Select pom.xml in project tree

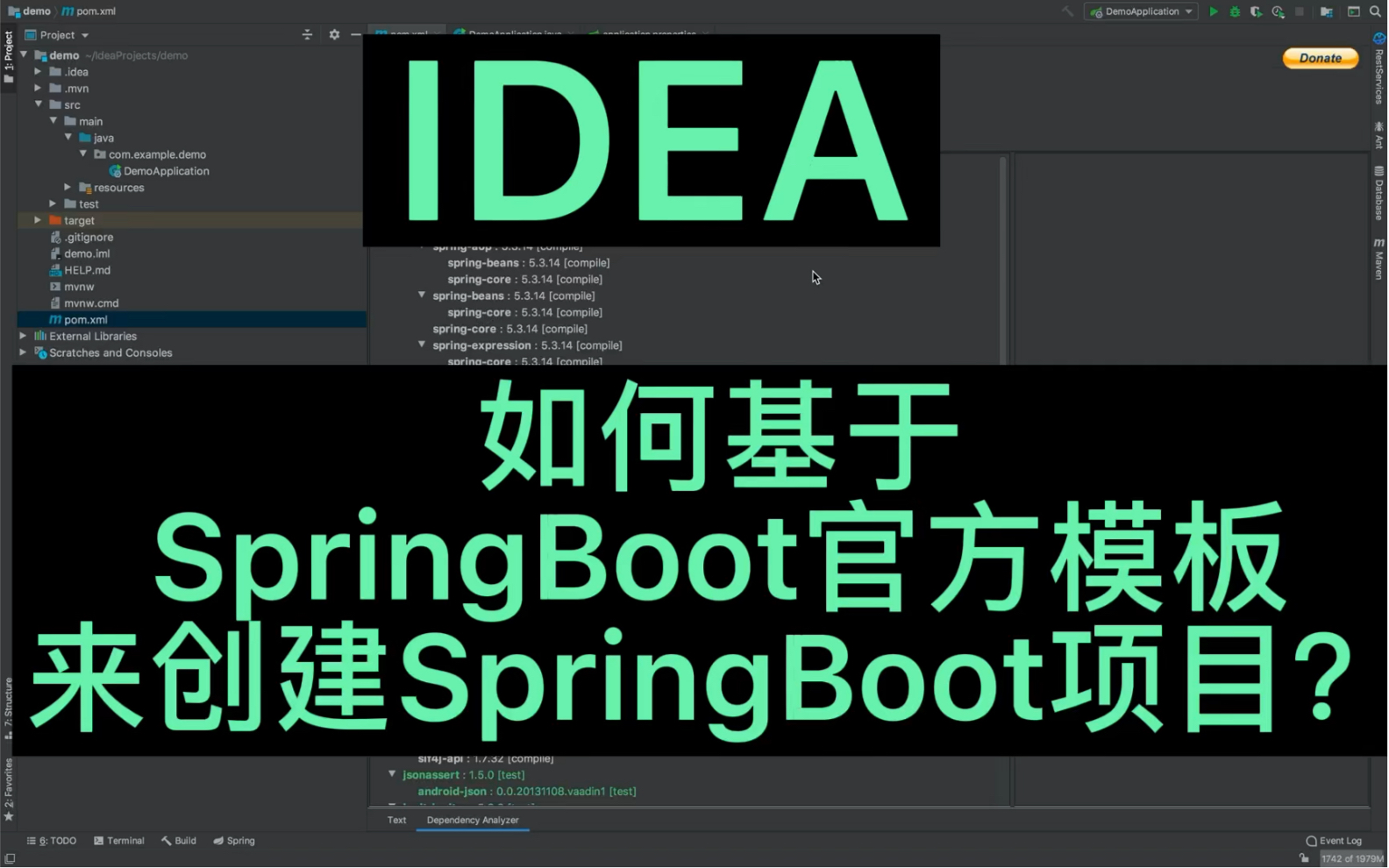tap(191, 320)
